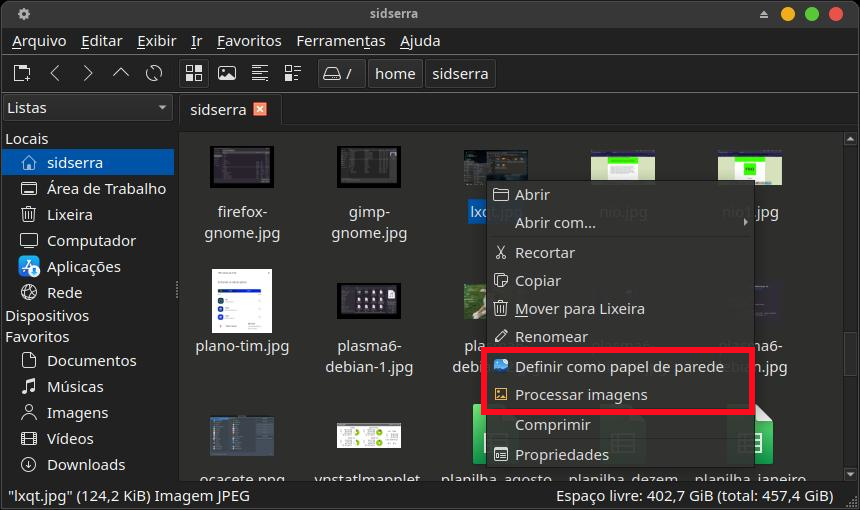Image resolution: width=860 pixels, height=510 pixels.
Task: Choose 'Definir como papel de parede'
Action: 618,367
